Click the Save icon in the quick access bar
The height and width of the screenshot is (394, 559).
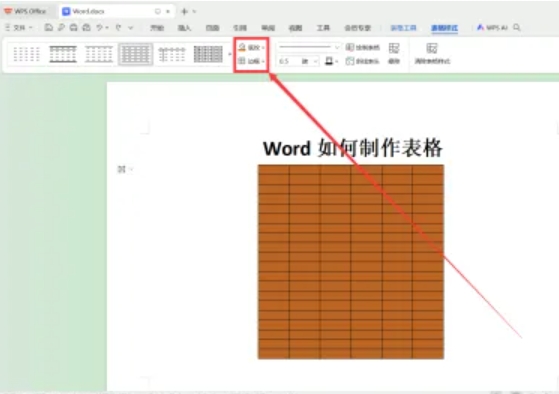[48, 27]
